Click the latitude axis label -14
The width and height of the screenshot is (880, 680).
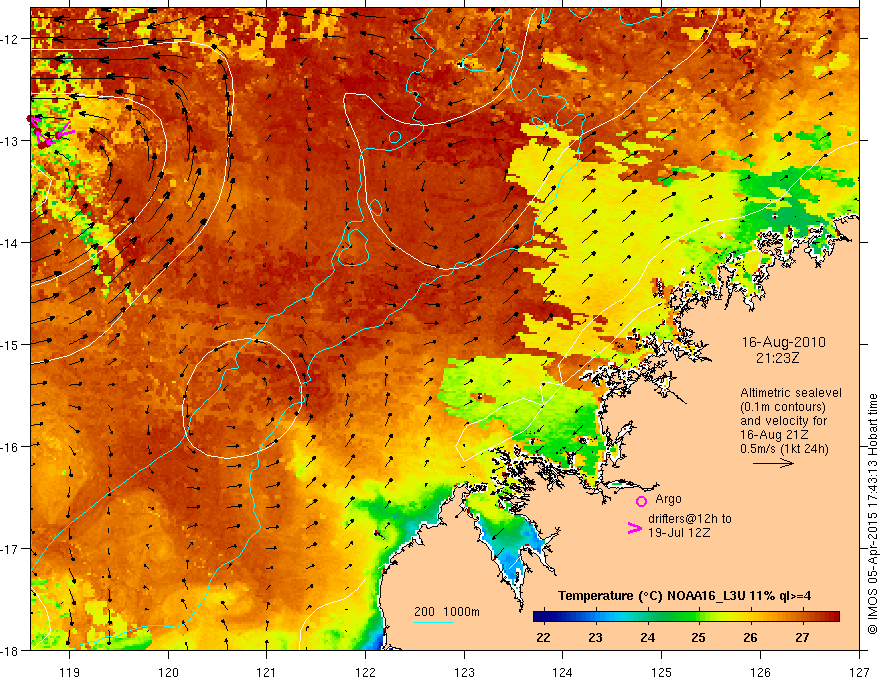[x=11, y=243]
